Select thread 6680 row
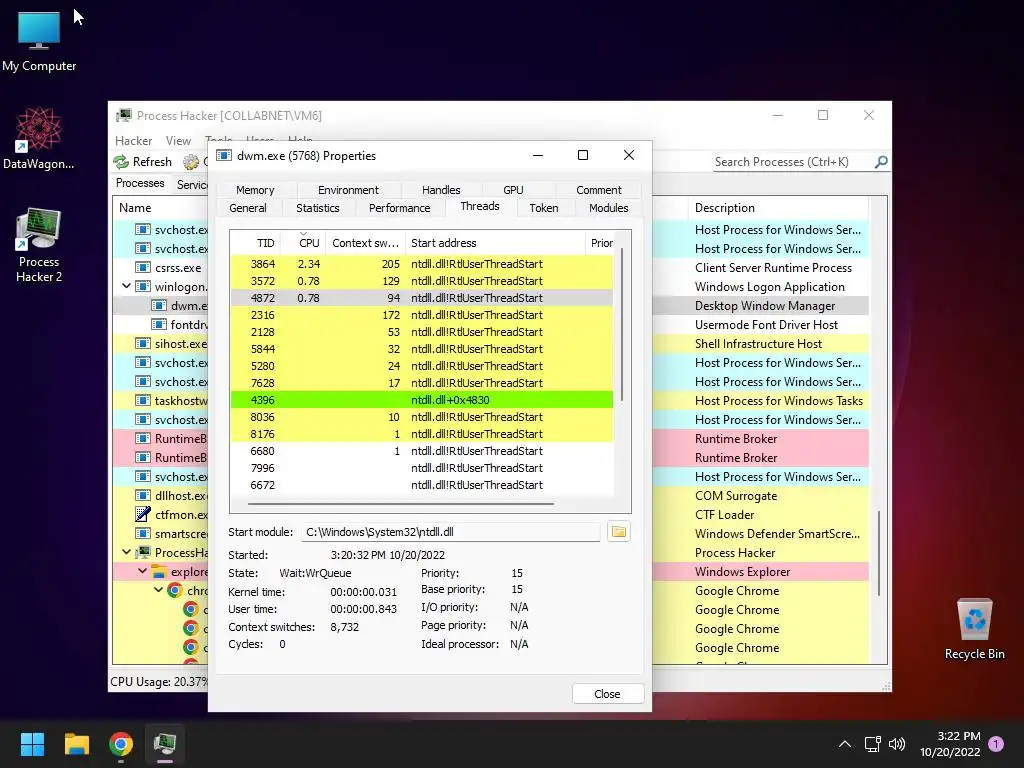Image resolution: width=1024 pixels, height=768 pixels. (422, 451)
